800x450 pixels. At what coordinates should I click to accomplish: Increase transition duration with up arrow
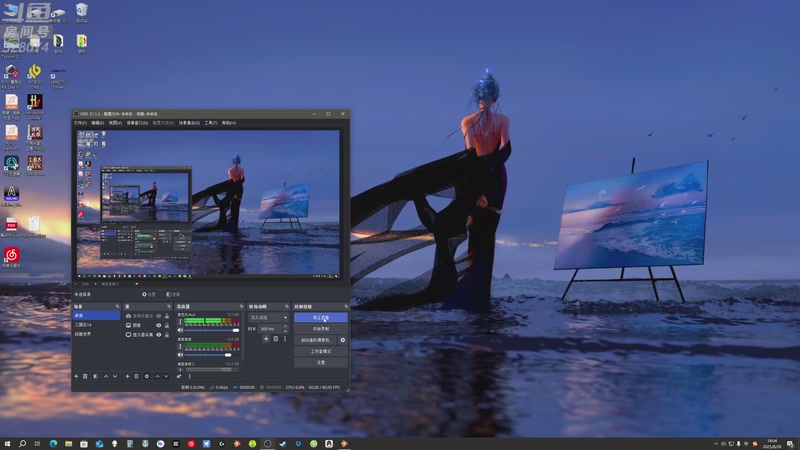[285, 327]
